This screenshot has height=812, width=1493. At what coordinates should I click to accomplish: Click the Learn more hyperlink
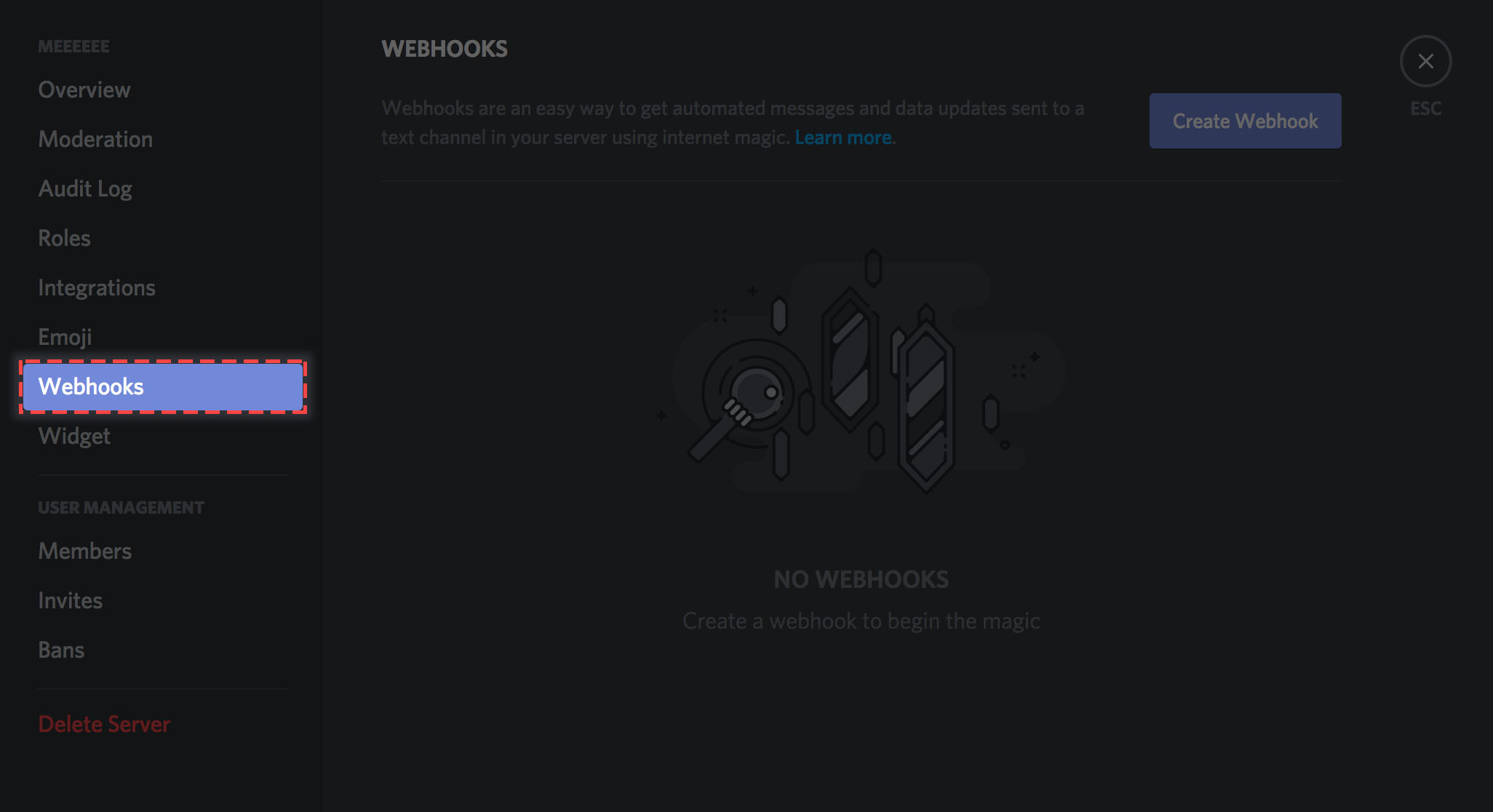click(843, 137)
